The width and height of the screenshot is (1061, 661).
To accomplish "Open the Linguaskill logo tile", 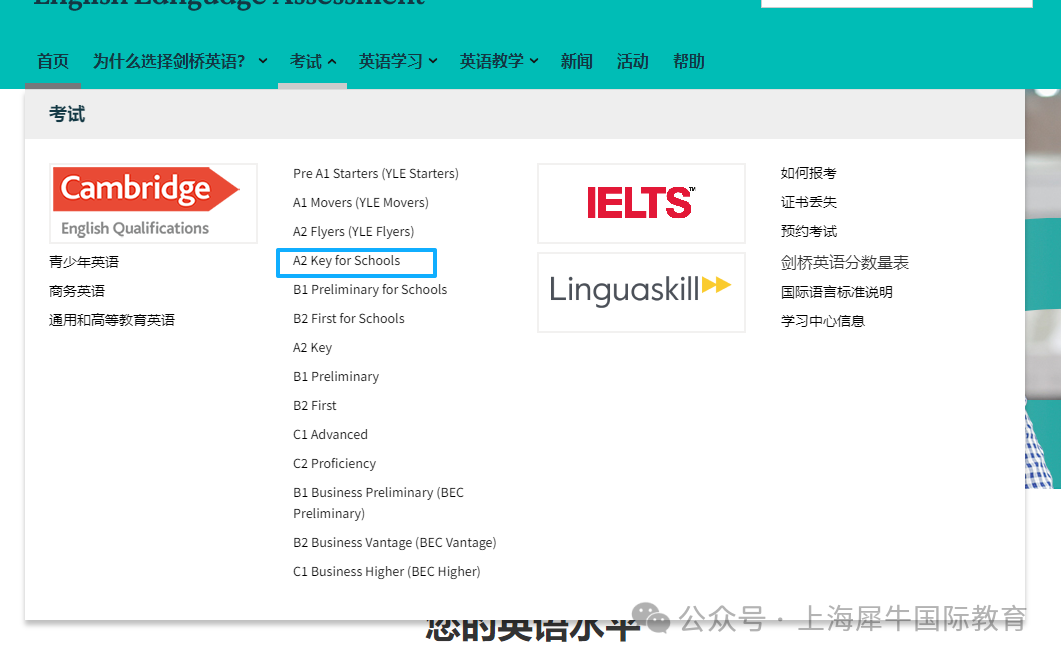I will 641,292.
